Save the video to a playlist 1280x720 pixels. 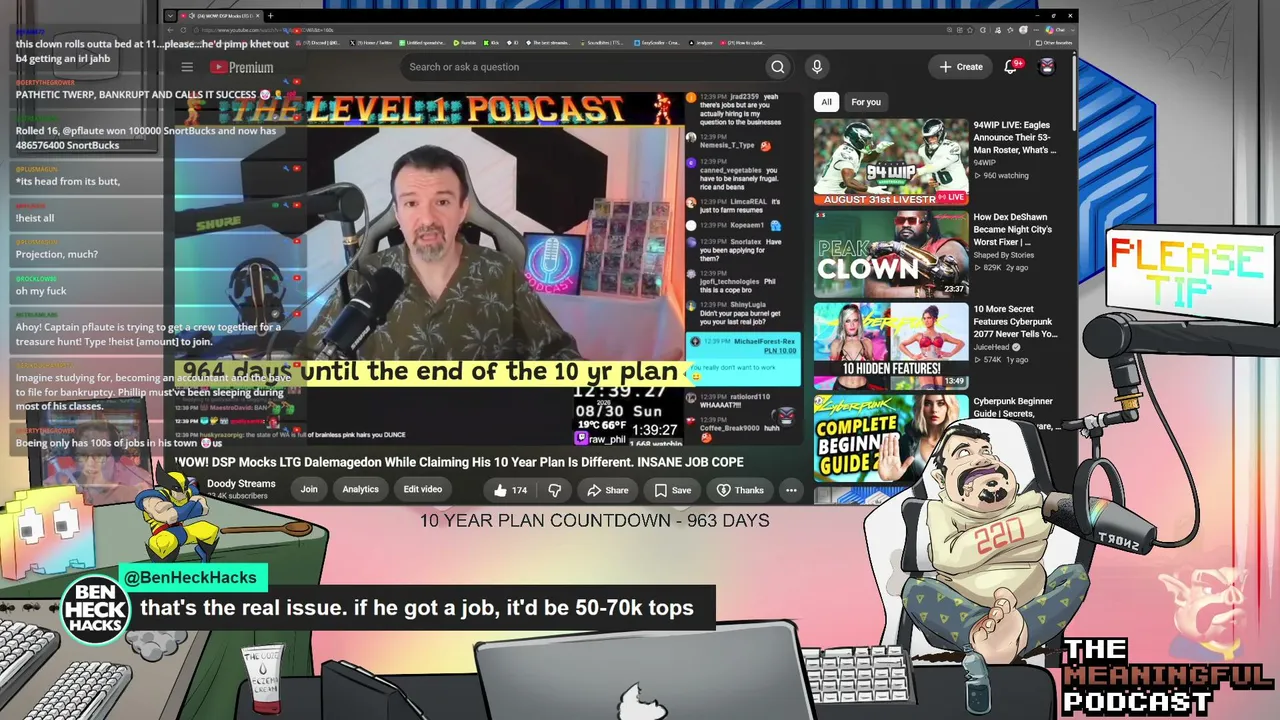[673, 490]
